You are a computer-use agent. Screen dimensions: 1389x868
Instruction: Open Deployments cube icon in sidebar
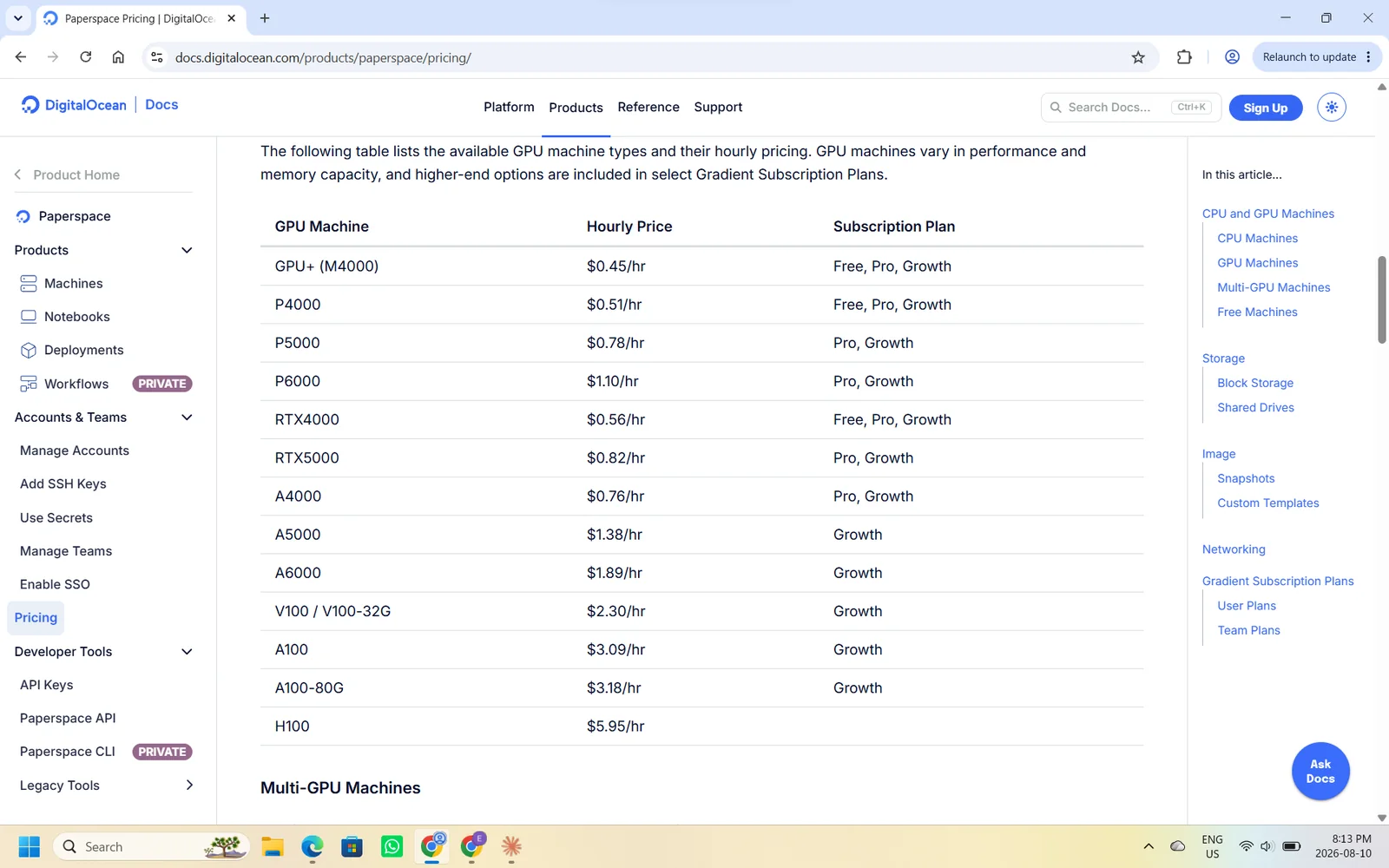tap(29, 350)
